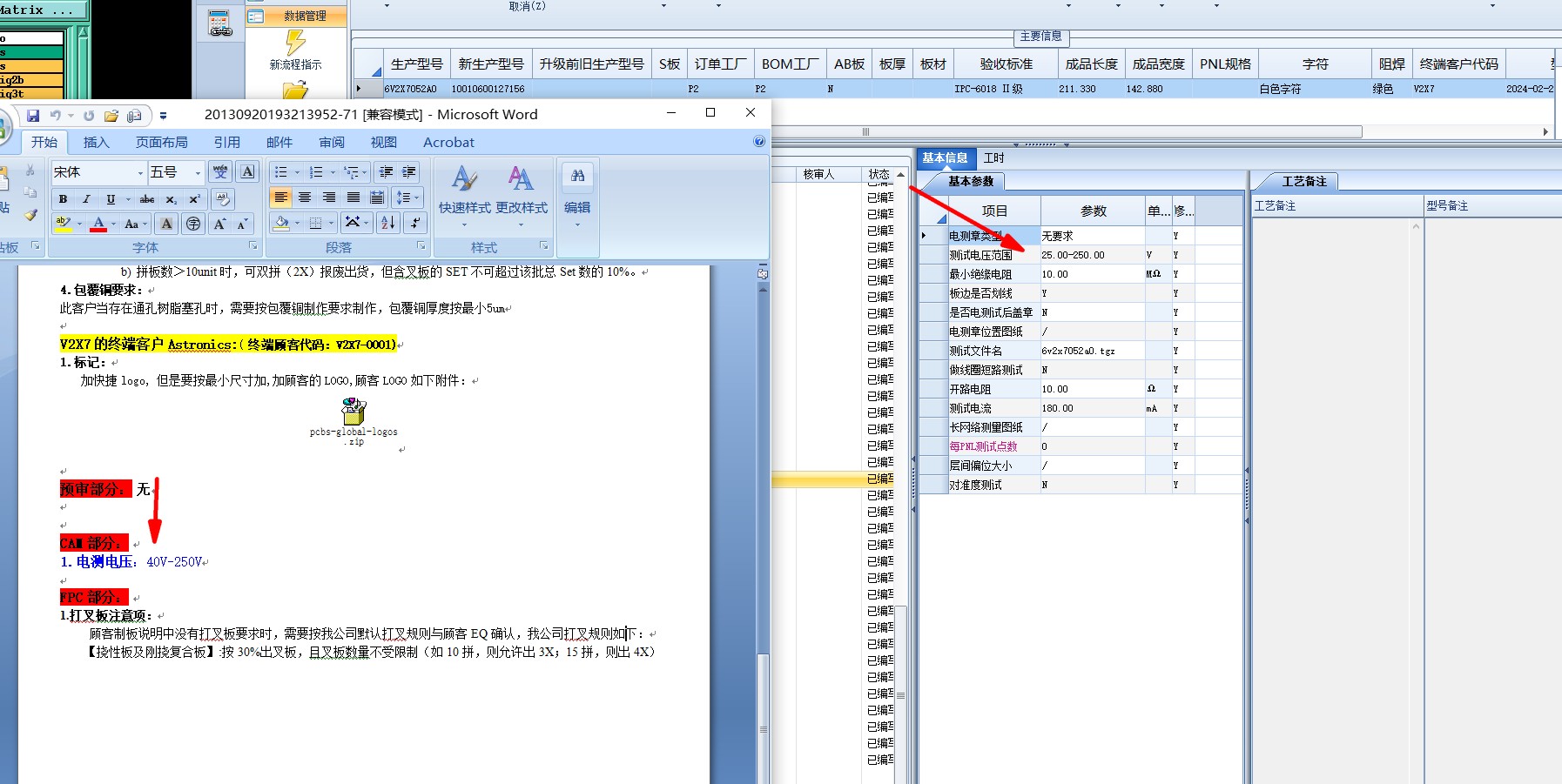1562x784 pixels.
Task: Increase paragraph indent
Action: click(409, 172)
